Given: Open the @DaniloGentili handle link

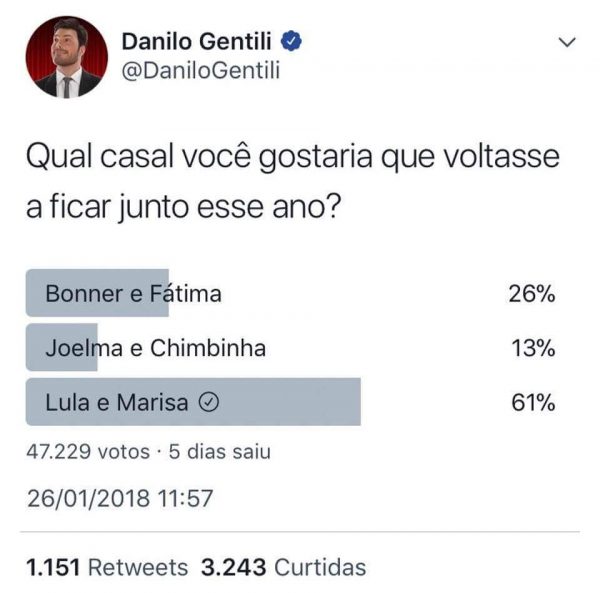Looking at the screenshot, I should click(200, 70).
